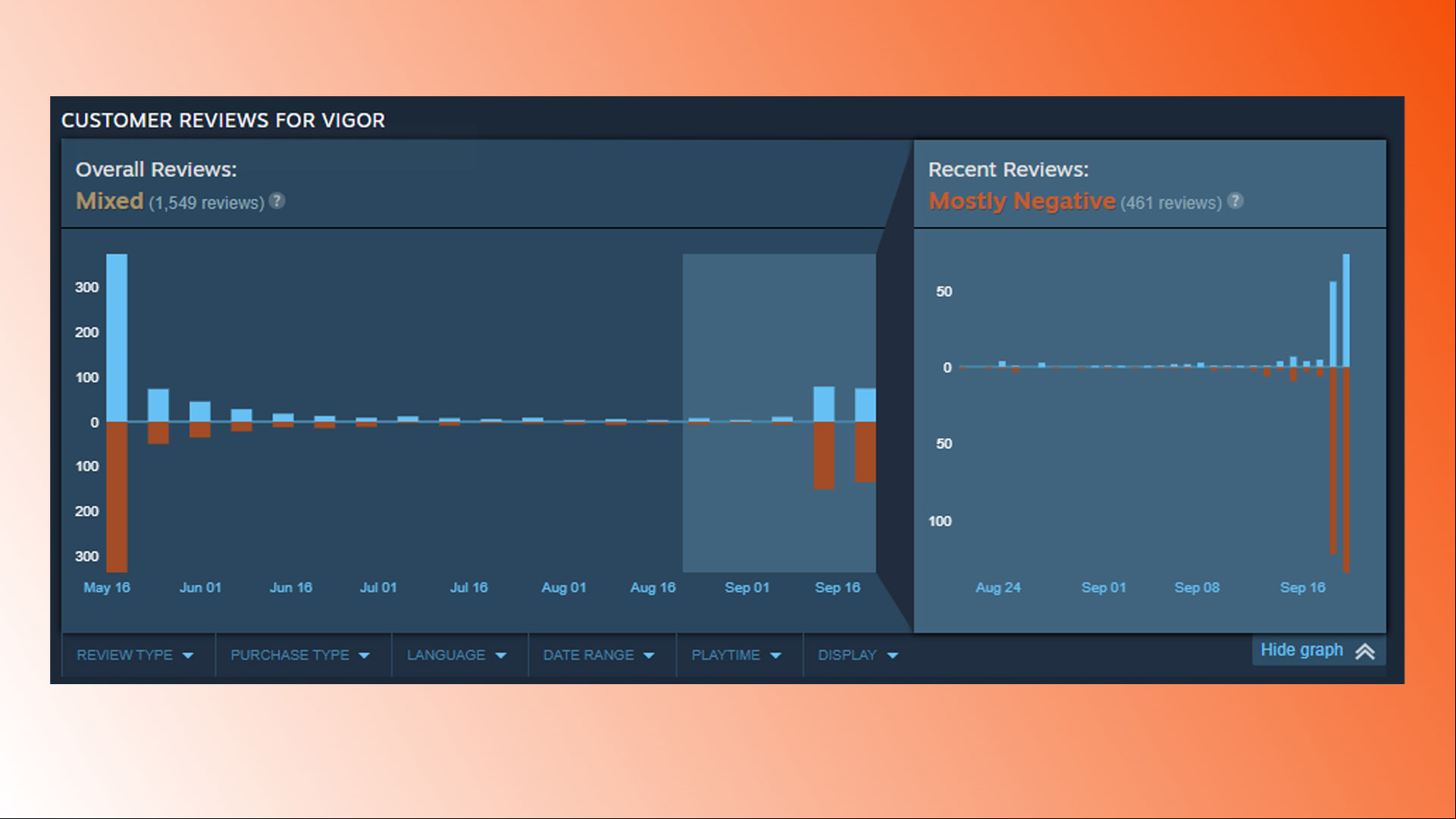Select the May 16 negative review bar

click(117, 497)
